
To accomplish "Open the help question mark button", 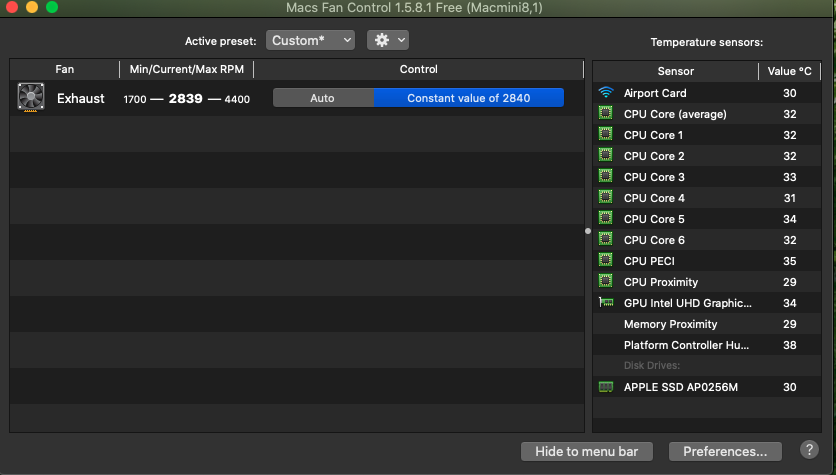I will click(x=809, y=450).
